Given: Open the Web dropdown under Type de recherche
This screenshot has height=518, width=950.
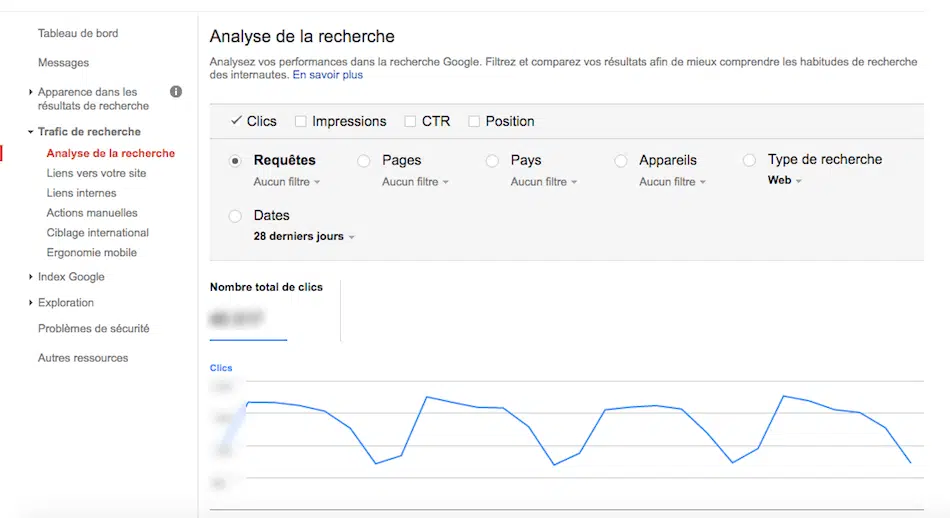Looking at the screenshot, I should [x=785, y=181].
